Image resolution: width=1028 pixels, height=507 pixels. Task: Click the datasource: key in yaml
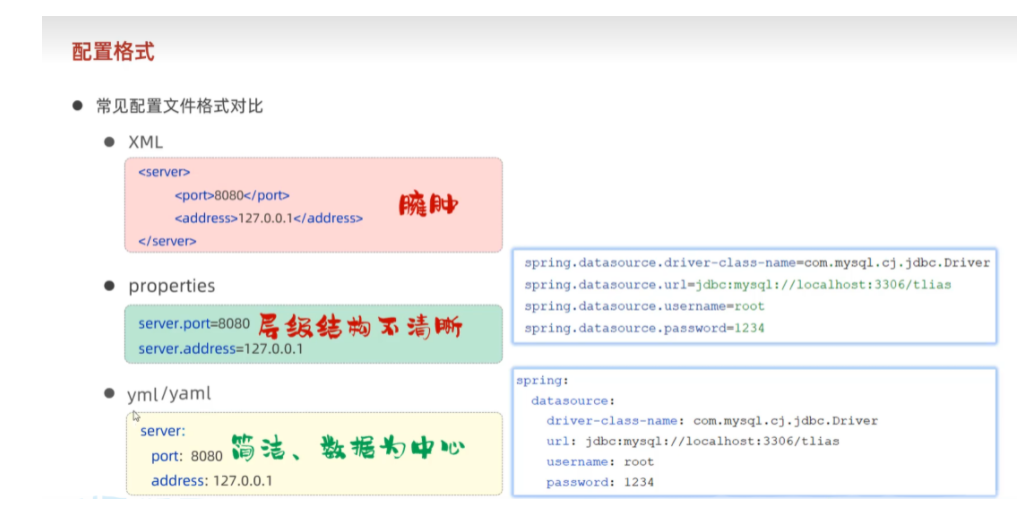pyautogui.click(x=573, y=400)
